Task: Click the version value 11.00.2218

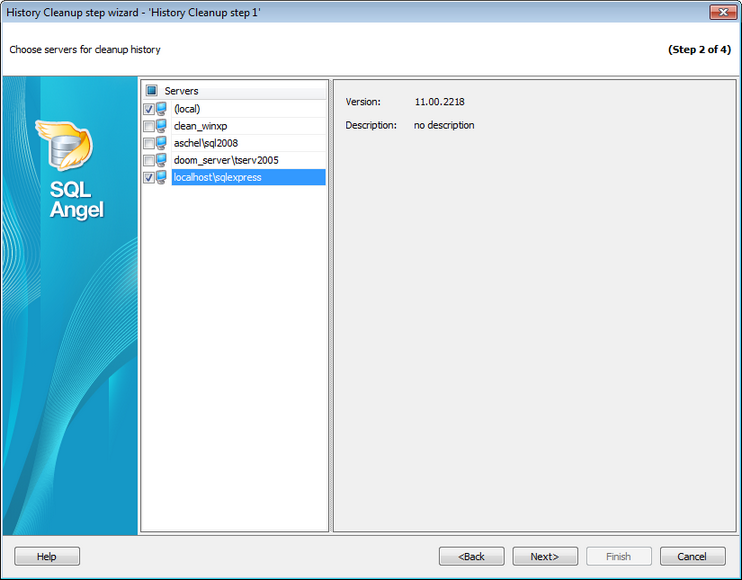Action: (x=440, y=102)
